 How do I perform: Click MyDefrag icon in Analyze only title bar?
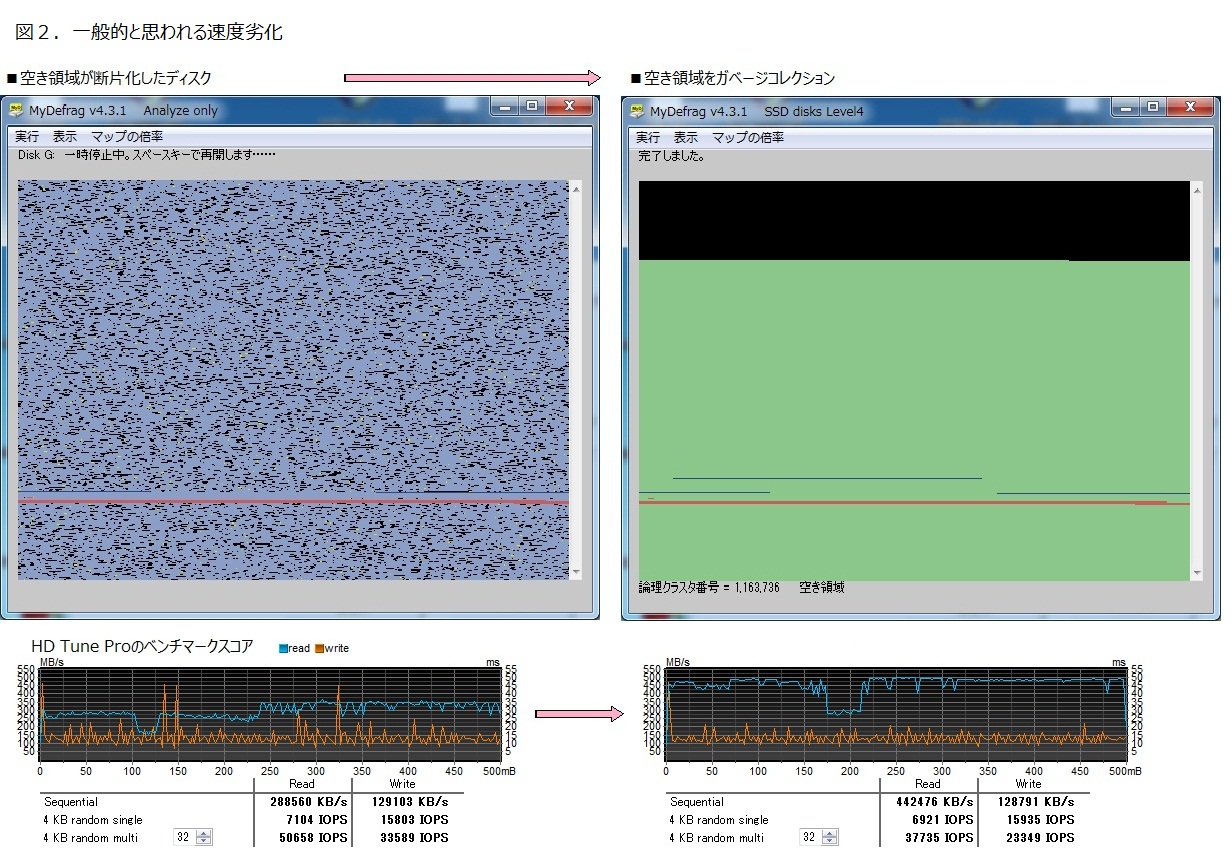16,111
